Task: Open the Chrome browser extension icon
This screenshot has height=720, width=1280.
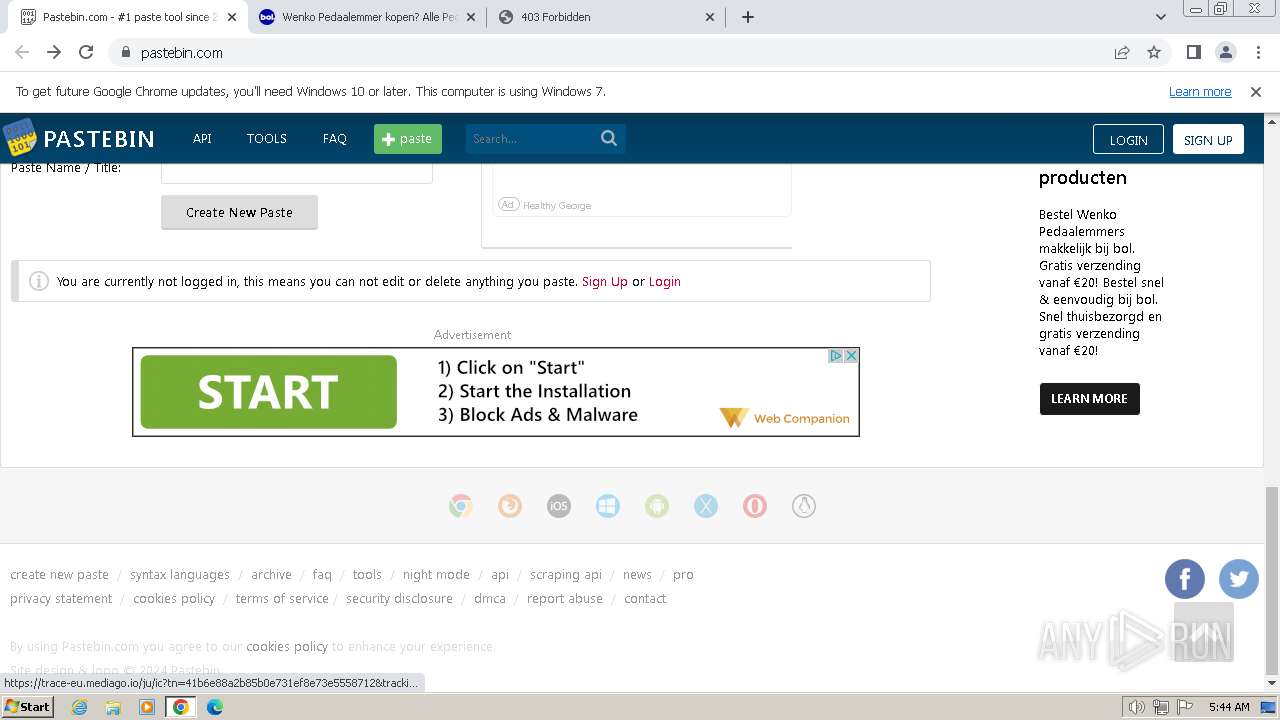Action: [461, 506]
